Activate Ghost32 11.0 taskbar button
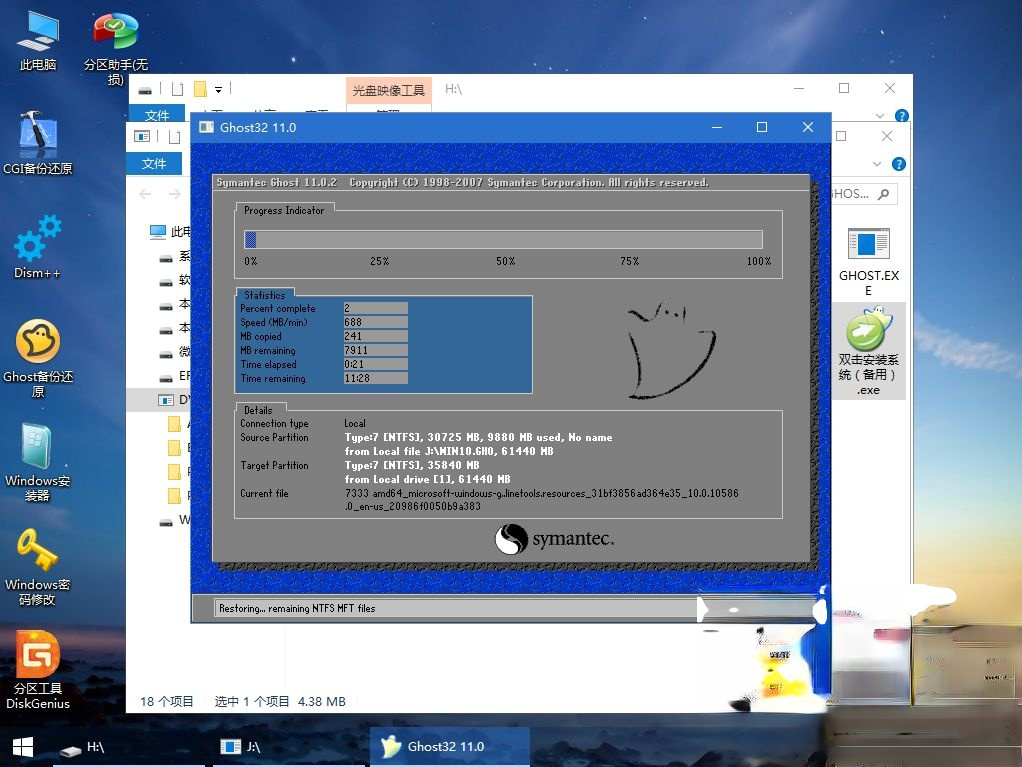The height and width of the screenshot is (767, 1022). click(x=450, y=747)
